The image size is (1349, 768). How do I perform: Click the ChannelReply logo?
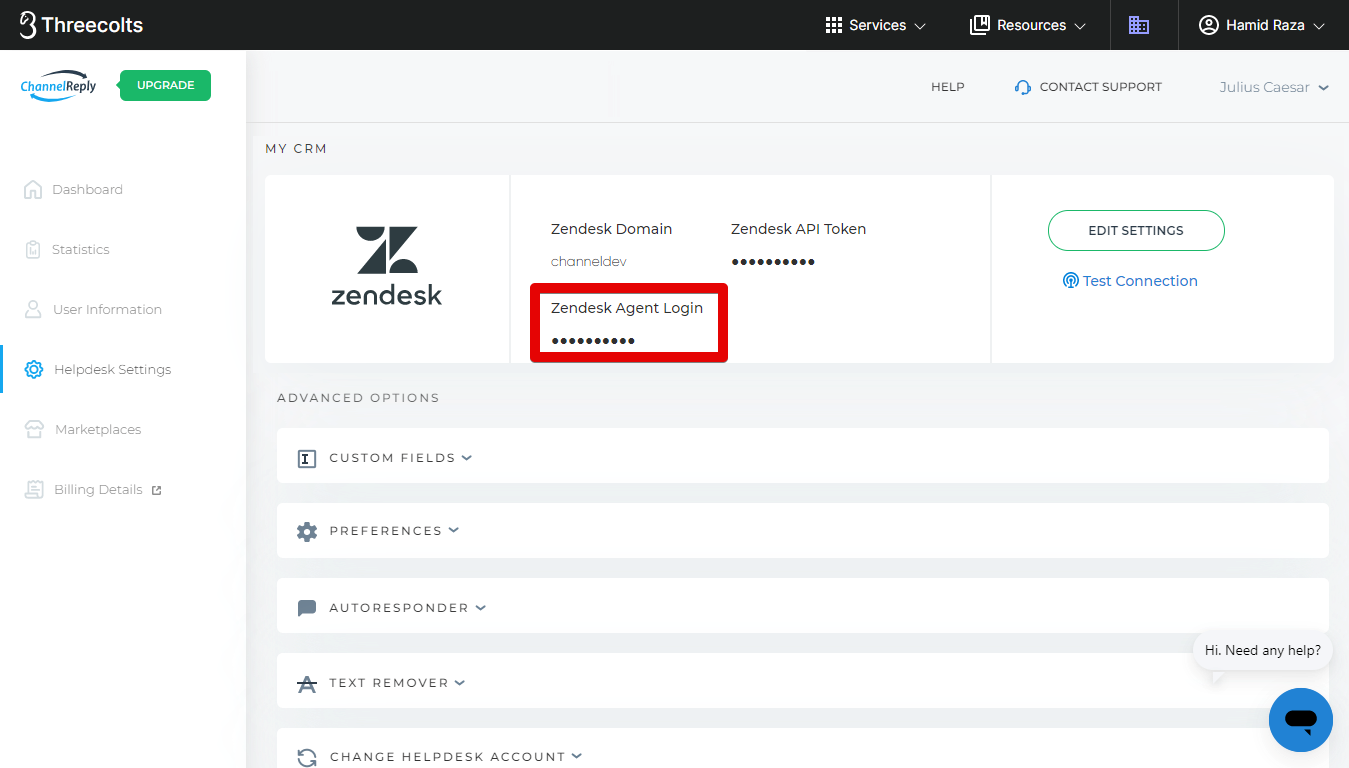tap(58, 86)
